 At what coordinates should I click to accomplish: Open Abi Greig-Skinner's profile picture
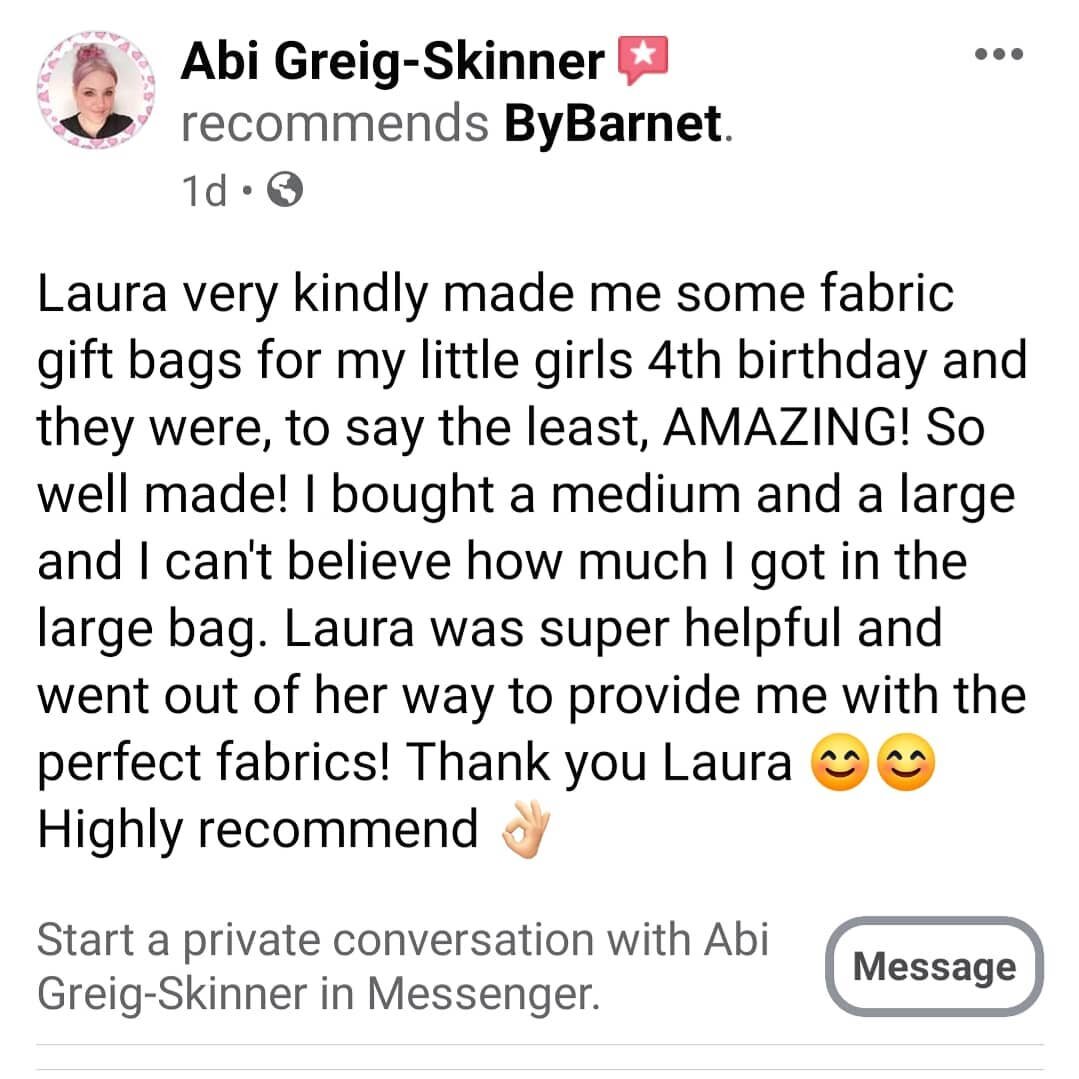coord(96,89)
